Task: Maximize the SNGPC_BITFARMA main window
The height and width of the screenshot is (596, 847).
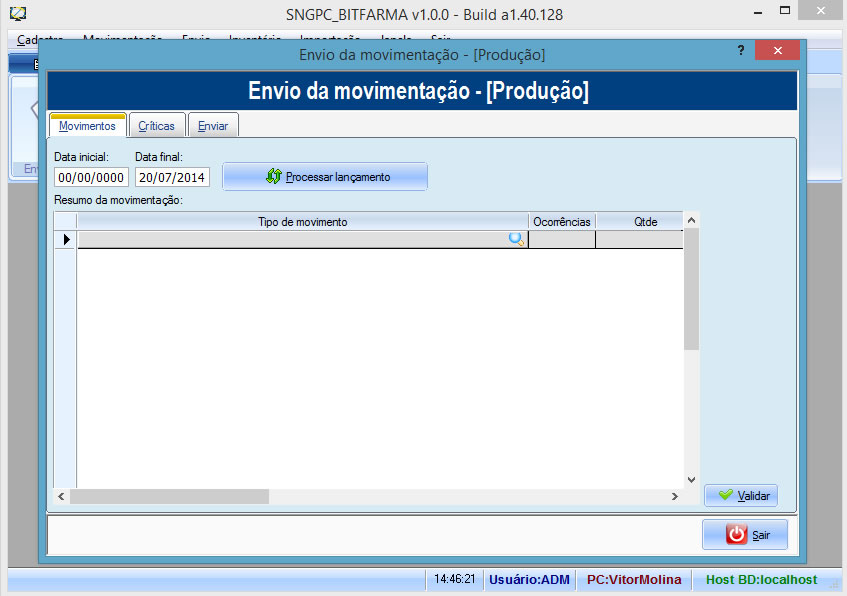Action: pyautogui.click(x=785, y=11)
